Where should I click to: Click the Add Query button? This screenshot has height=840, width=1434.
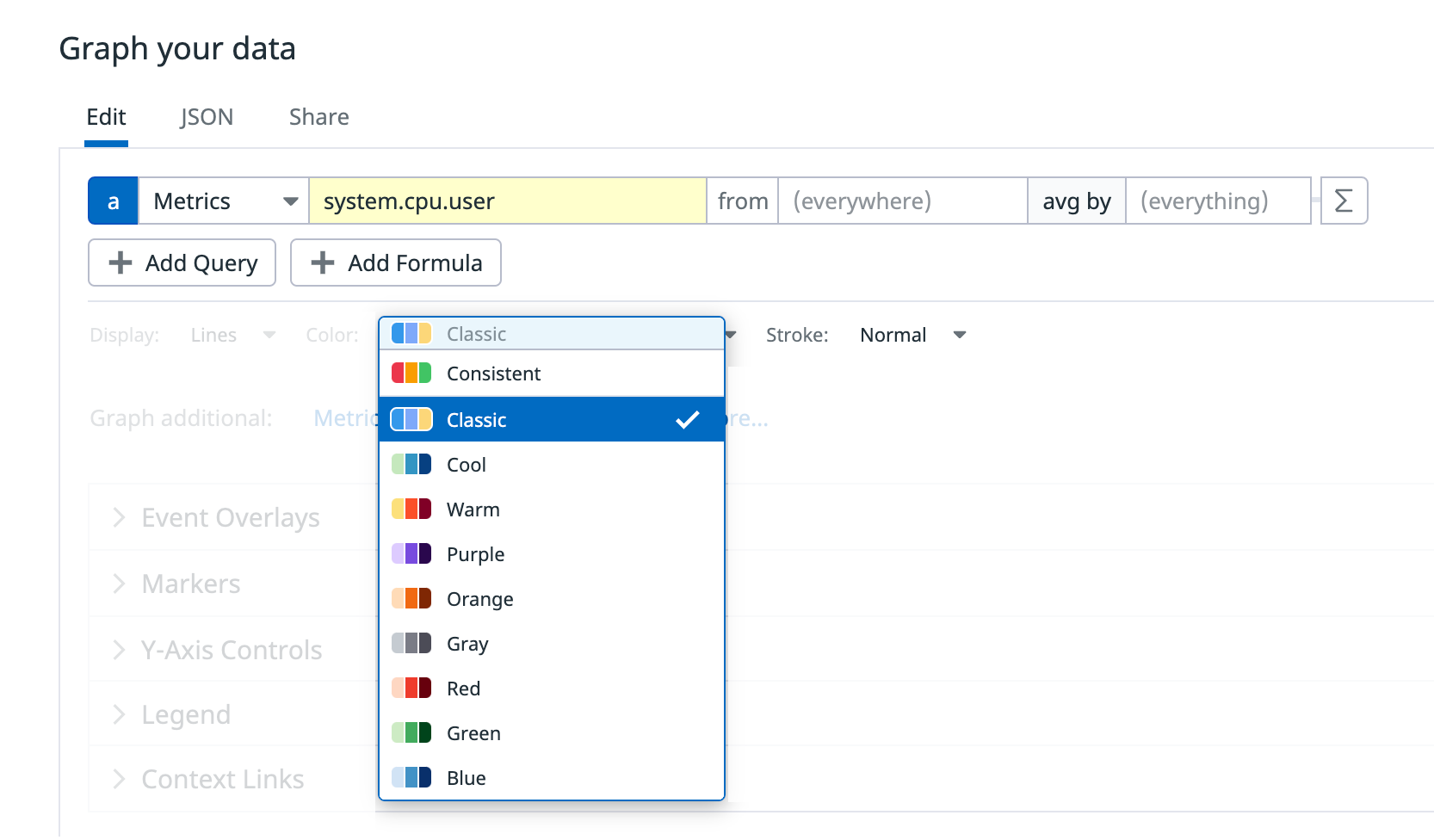(182, 262)
